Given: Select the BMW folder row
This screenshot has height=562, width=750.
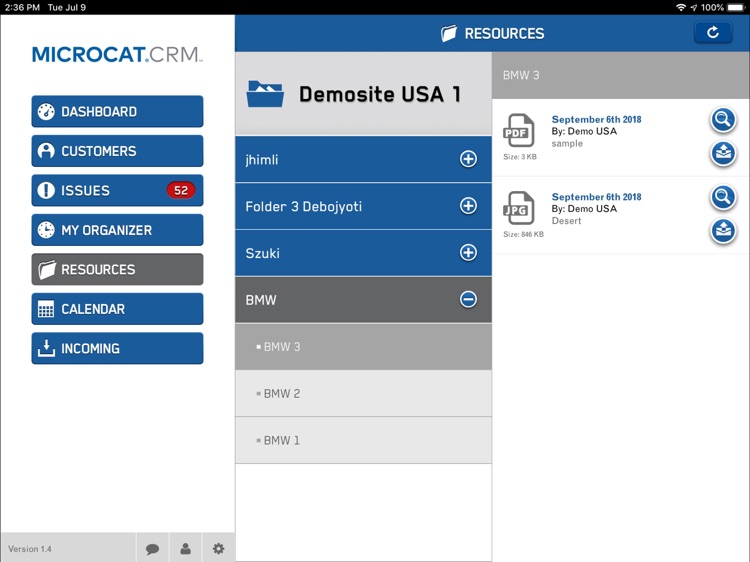Looking at the screenshot, I should click(x=364, y=300).
